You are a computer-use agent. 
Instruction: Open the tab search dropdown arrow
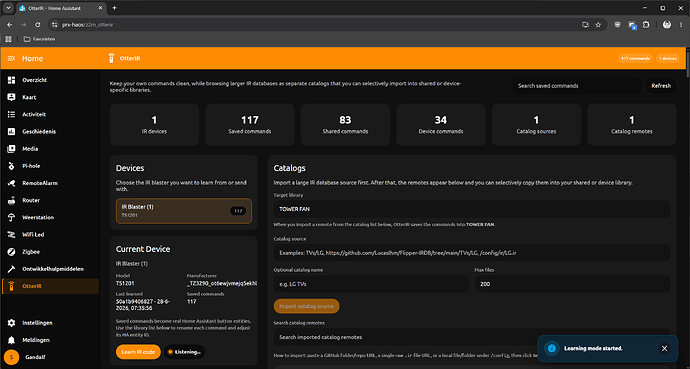click(8, 8)
